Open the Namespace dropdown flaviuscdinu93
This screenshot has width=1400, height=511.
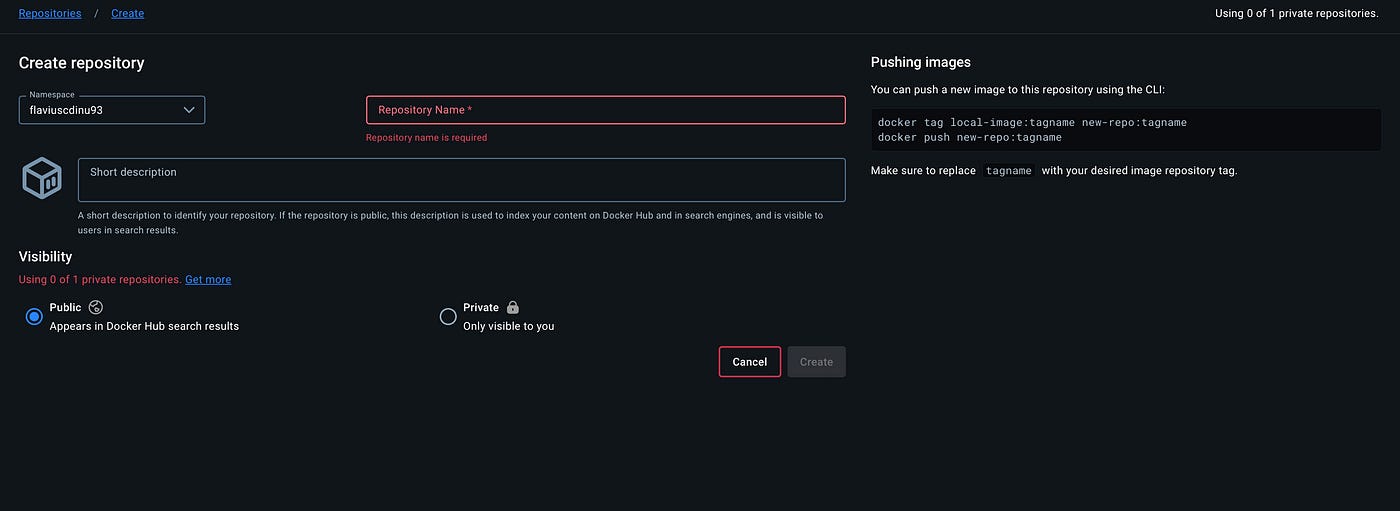112,110
